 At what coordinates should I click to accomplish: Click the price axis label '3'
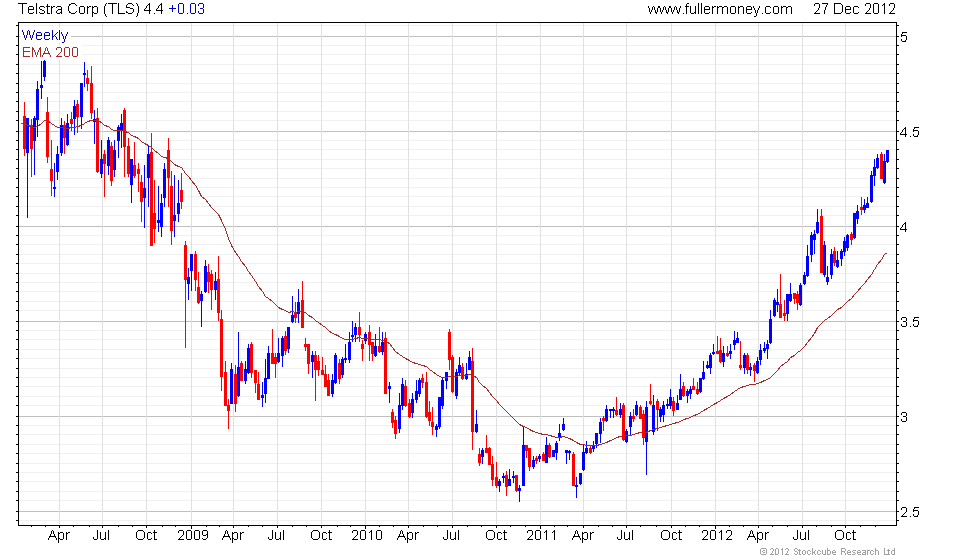click(x=904, y=417)
